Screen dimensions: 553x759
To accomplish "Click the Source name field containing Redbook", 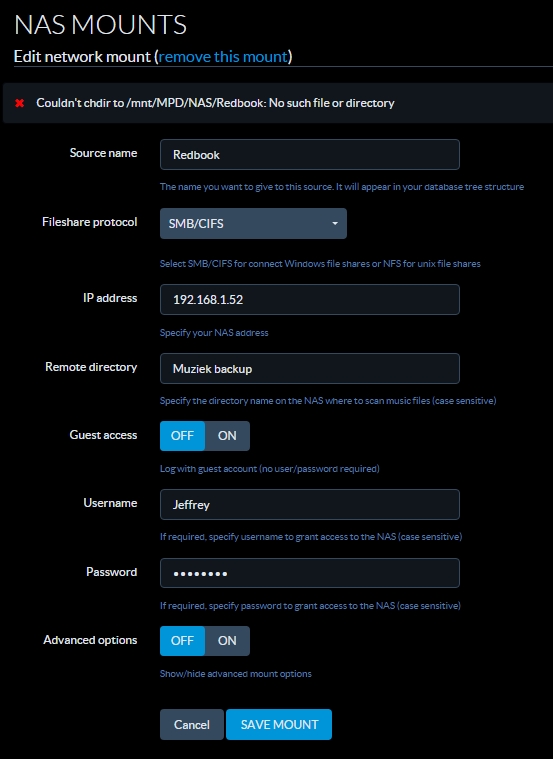I will click(310, 155).
